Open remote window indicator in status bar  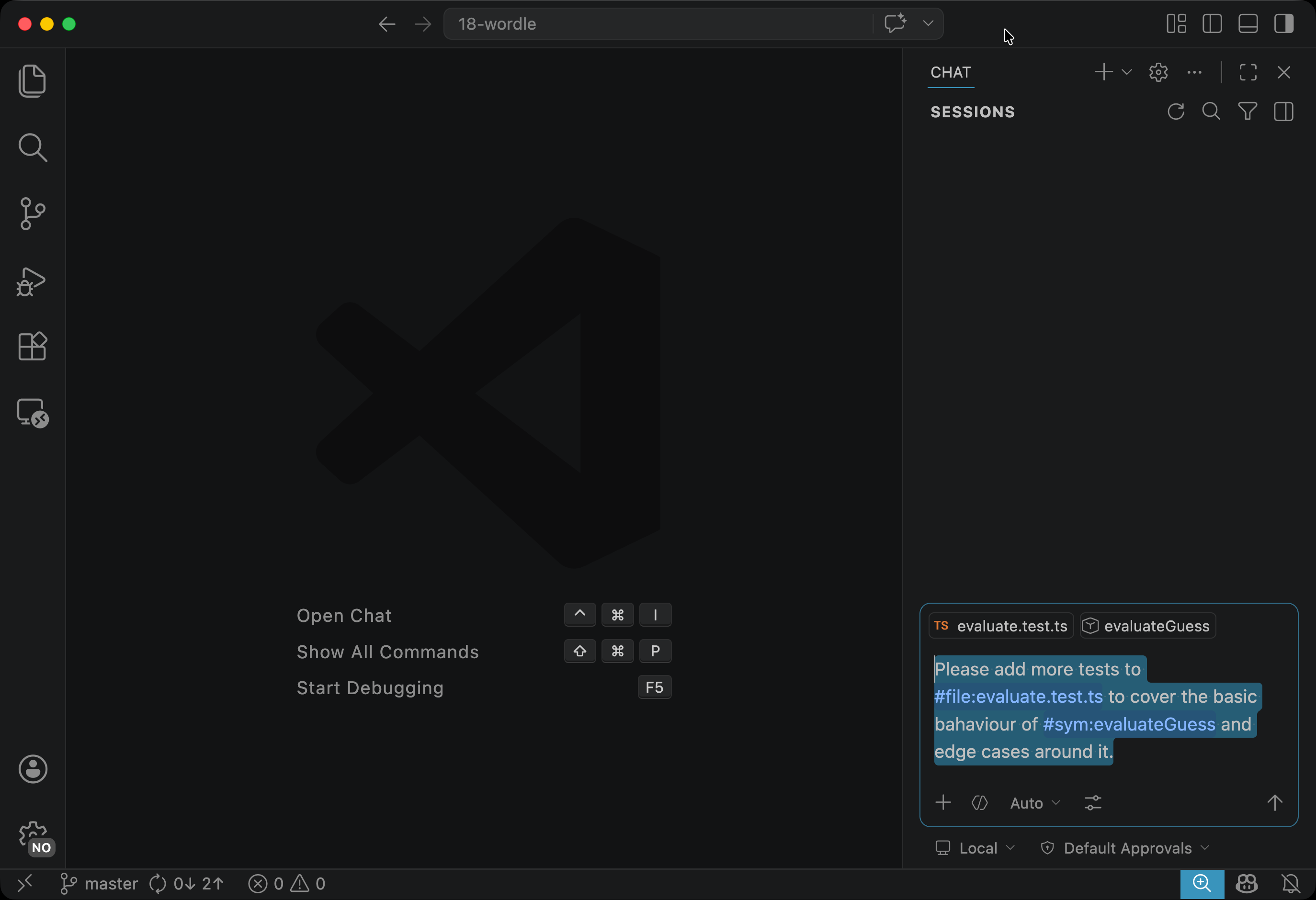(x=25, y=883)
